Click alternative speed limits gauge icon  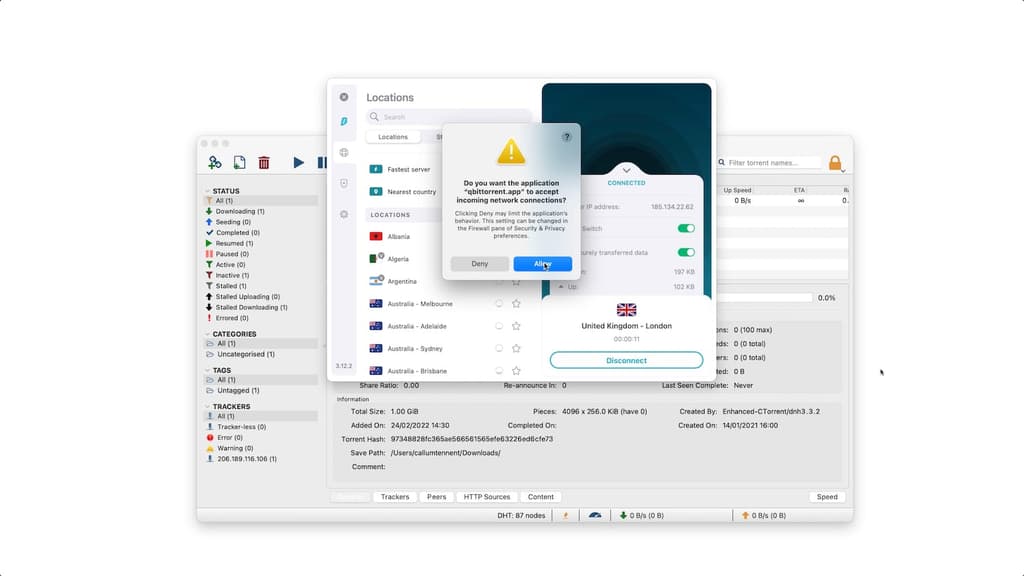[595, 515]
